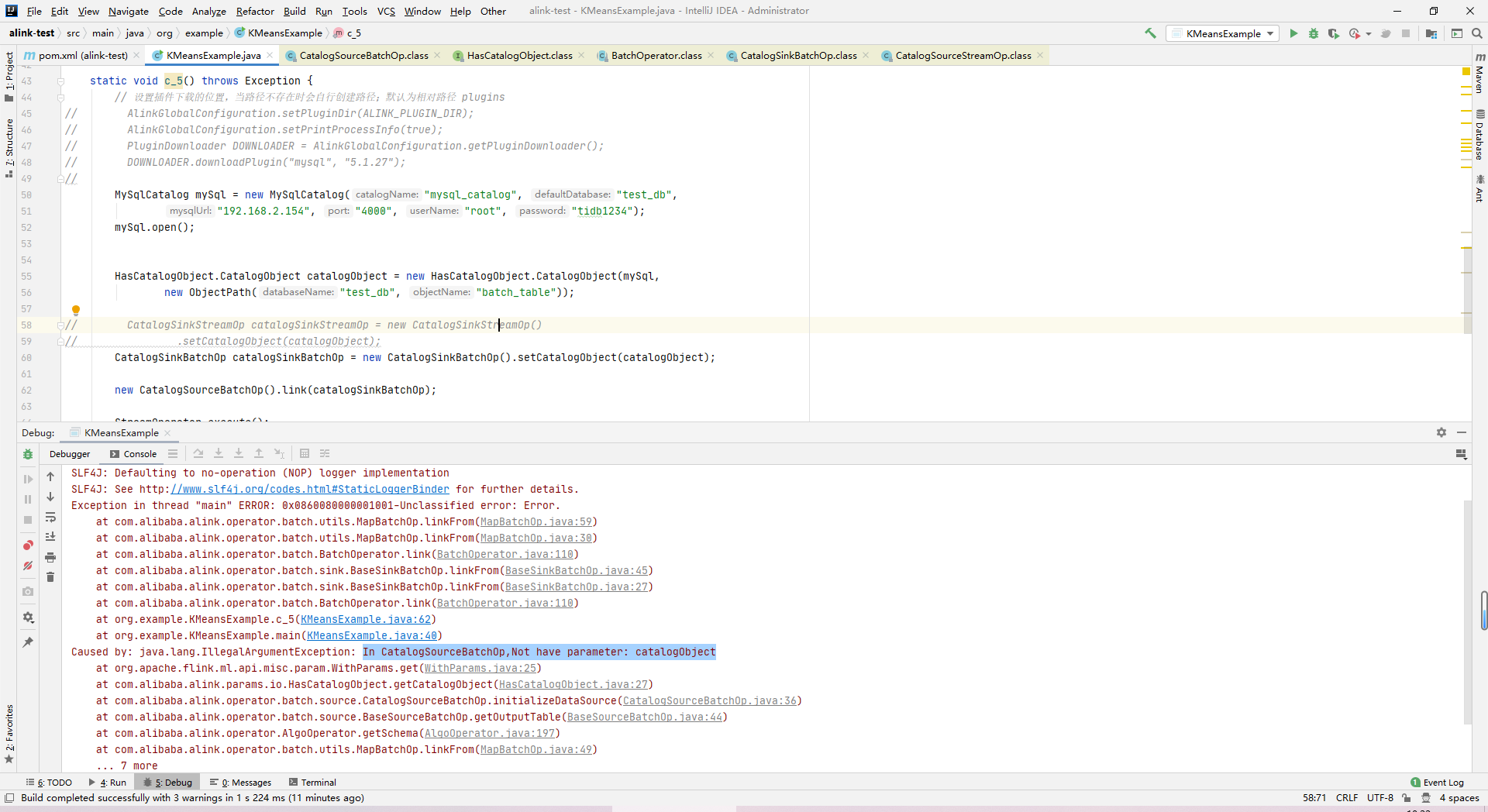Toggle soft-wrap in the console
The image size is (1488, 812).
pyautogui.click(x=50, y=517)
